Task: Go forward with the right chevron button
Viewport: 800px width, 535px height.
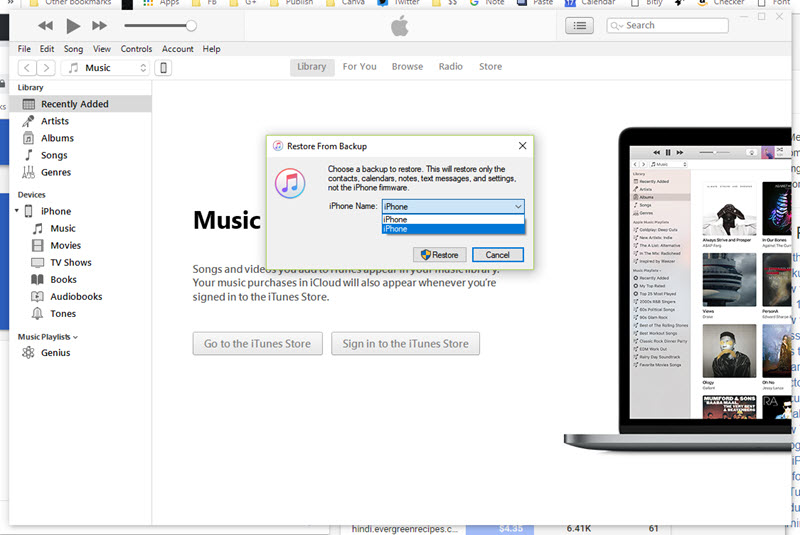Action: (x=46, y=68)
